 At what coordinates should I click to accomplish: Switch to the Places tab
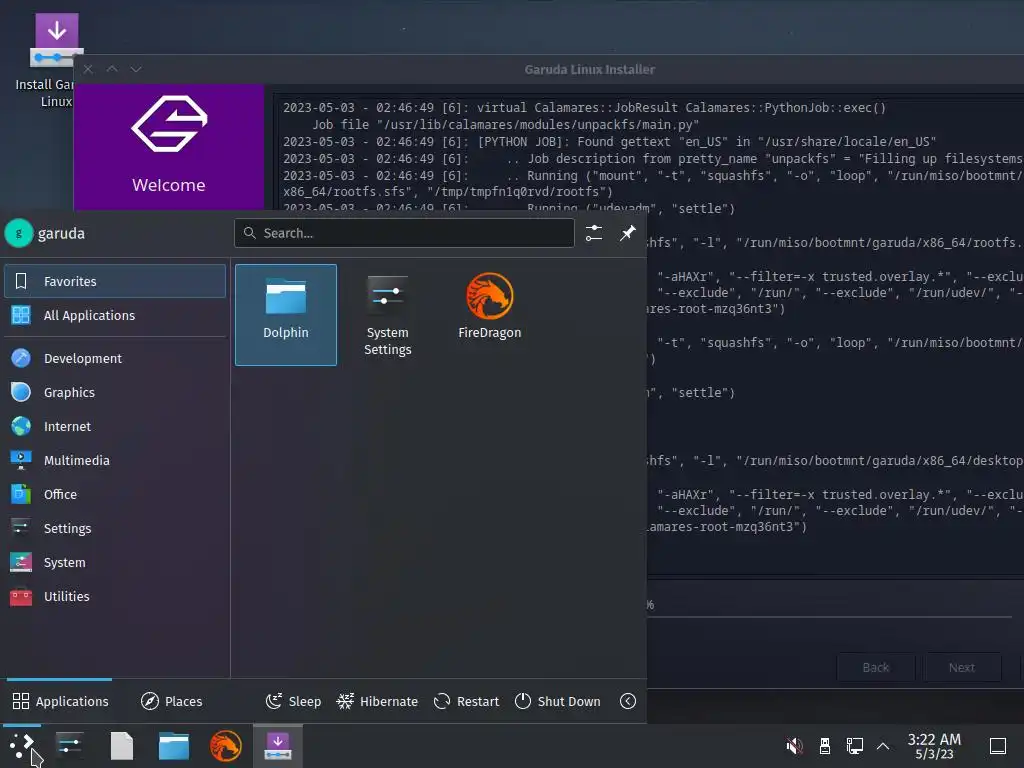(172, 701)
